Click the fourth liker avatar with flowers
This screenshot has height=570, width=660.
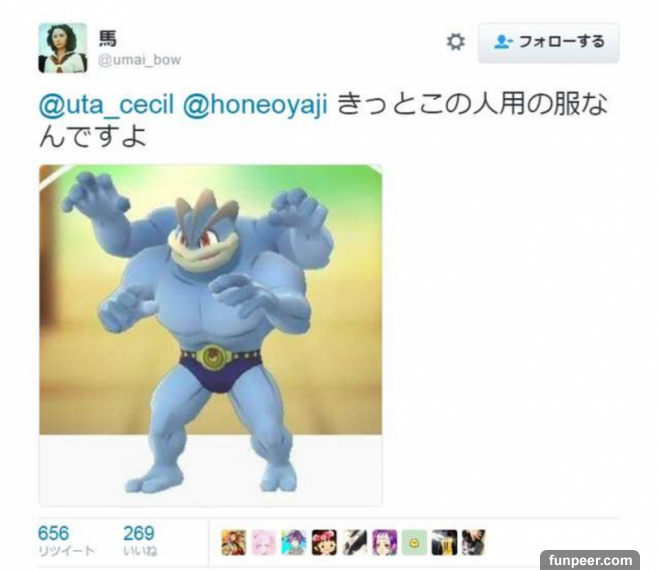324,542
